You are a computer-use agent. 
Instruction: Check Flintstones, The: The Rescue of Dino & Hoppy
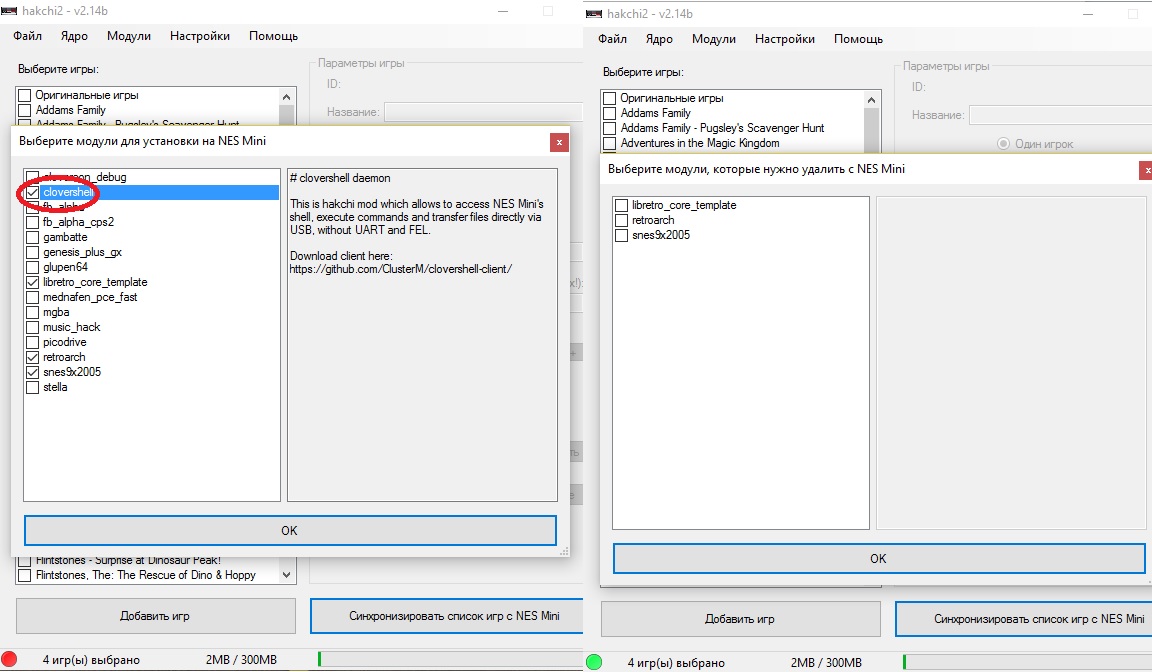[25, 575]
